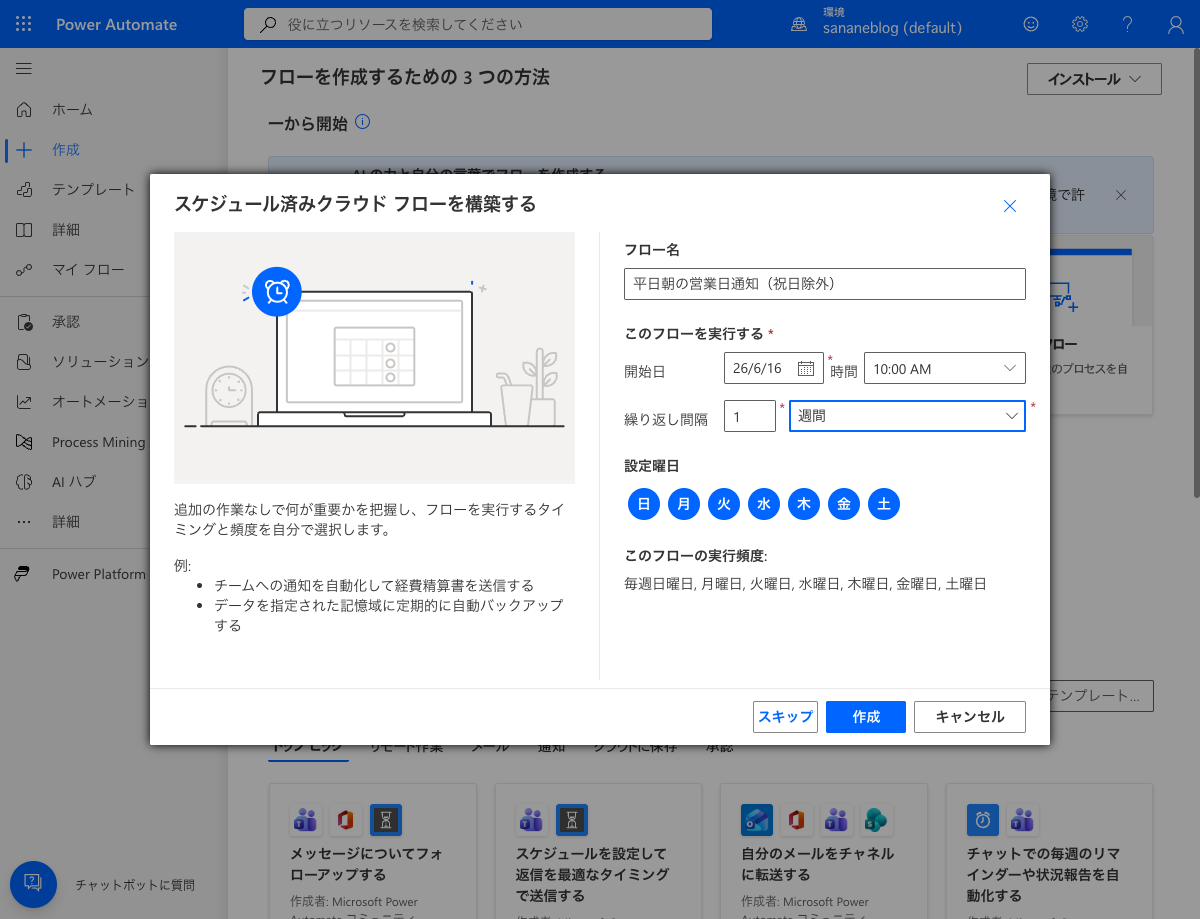Image resolution: width=1200 pixels, height=919 pixels.
Task: Open the app launcher waffle icon
Action: click(24, 24)
